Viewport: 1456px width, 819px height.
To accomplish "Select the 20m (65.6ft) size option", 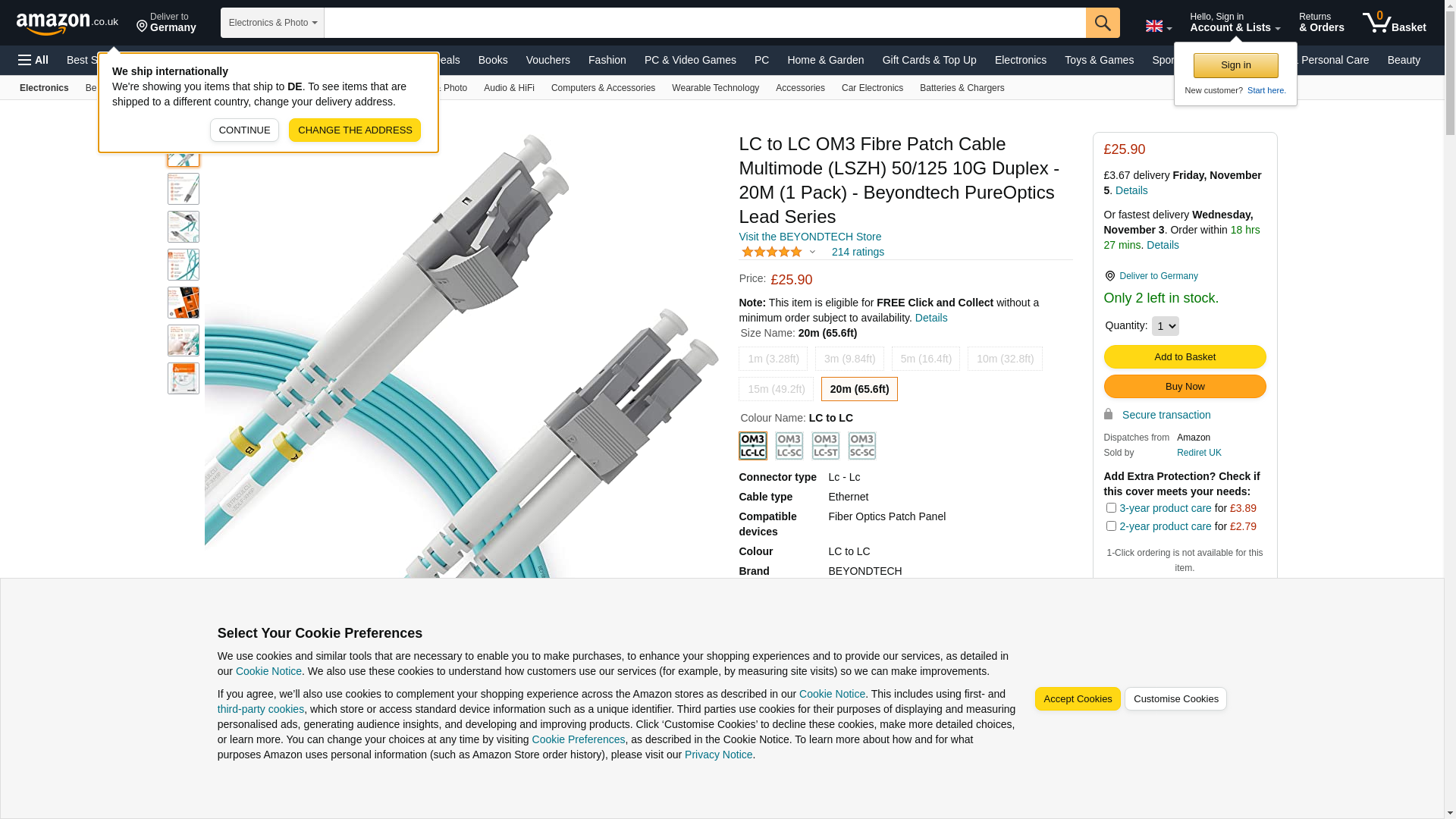I will pos(859,389).
